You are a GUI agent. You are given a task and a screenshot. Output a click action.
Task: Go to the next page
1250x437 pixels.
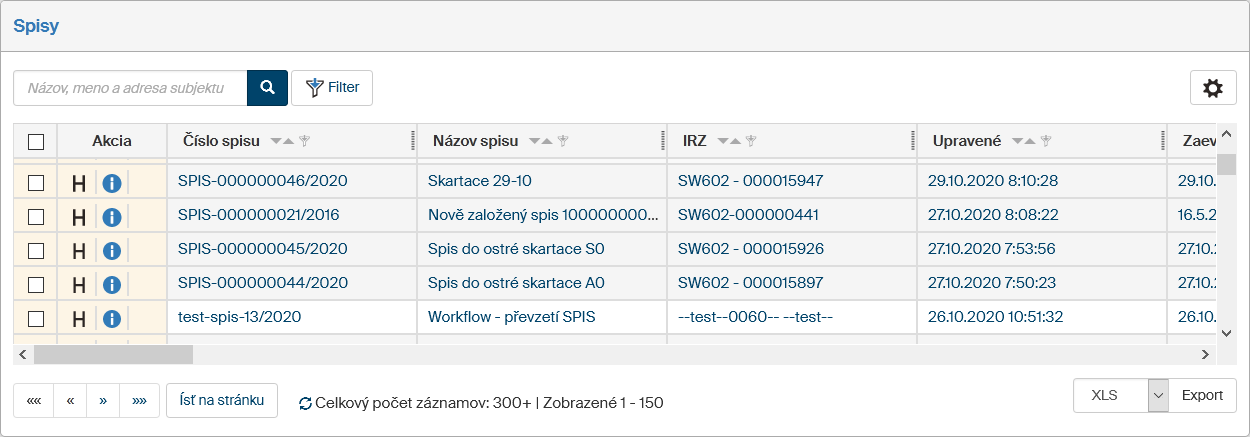pos(102,401)
